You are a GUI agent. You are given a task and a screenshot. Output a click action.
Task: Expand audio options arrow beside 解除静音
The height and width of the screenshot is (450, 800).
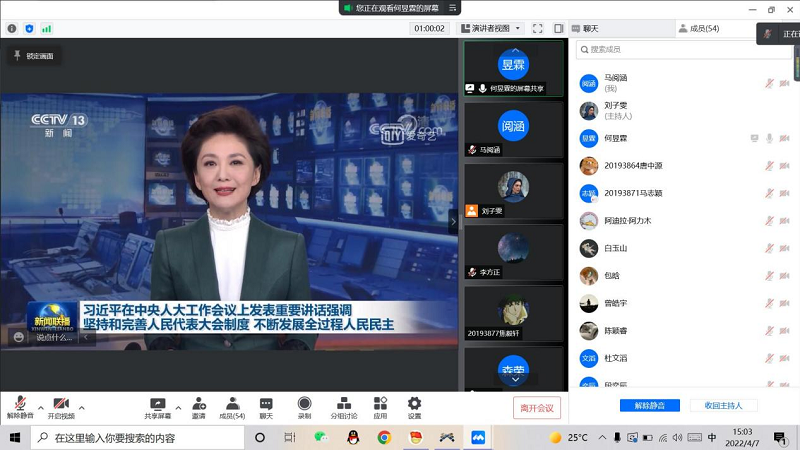pos(41,408)
